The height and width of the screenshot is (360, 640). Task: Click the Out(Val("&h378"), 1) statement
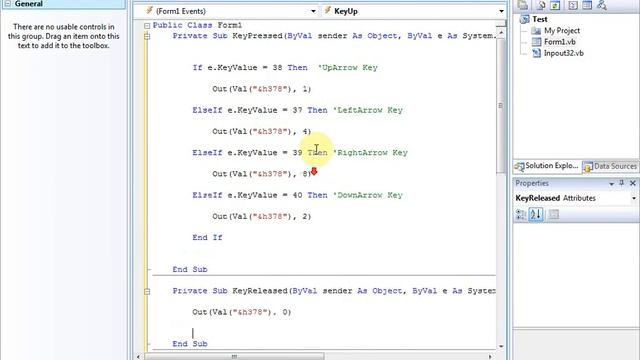(262, 89)
